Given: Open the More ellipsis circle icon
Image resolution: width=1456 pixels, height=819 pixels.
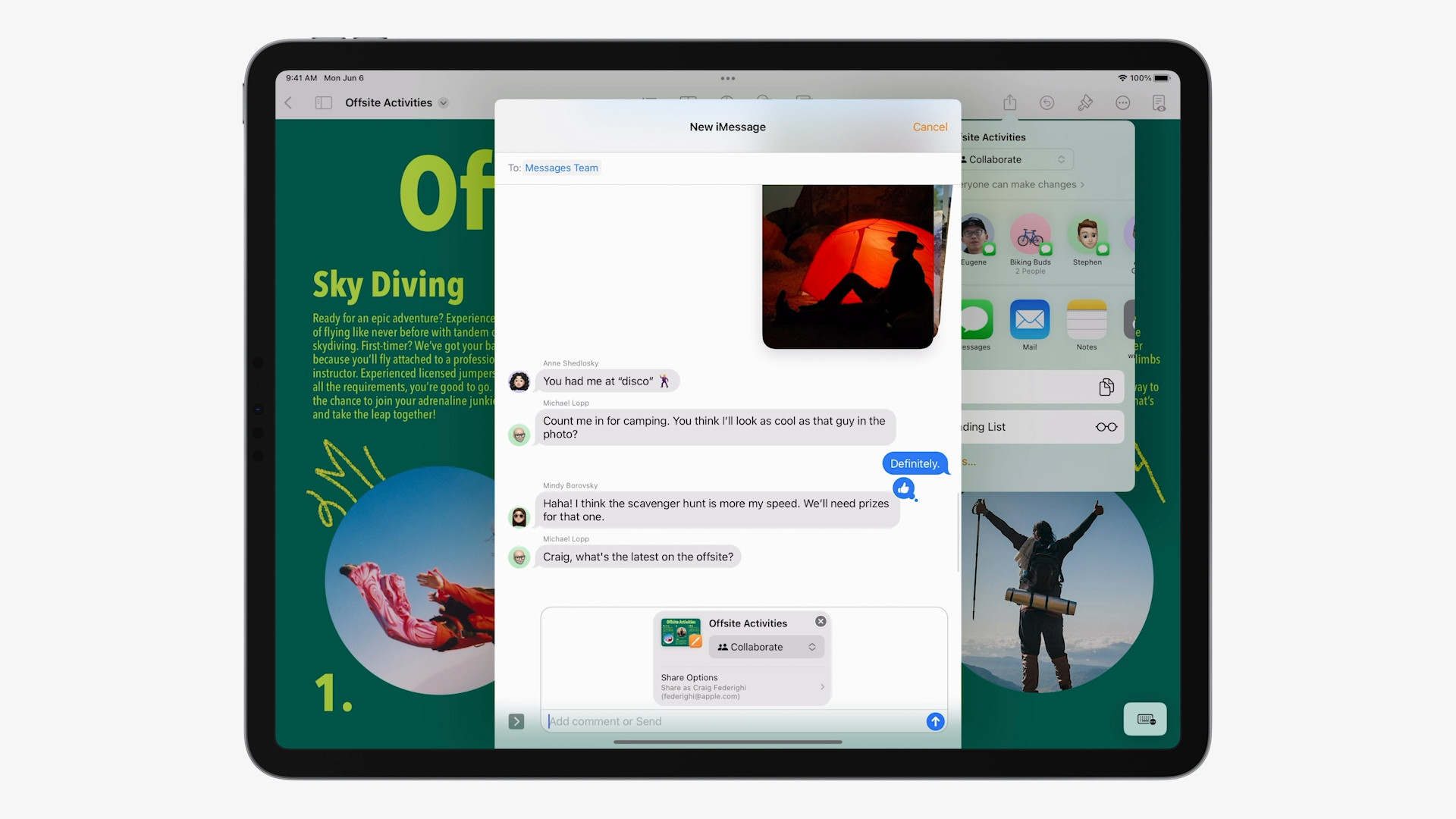Looking at the screenshot, I should (x=1122, y=102).
